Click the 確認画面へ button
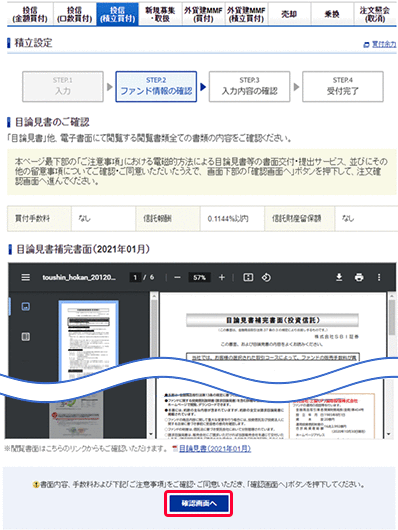The height and width of the screenshot is (530, 398). click(x=198, y=504)
